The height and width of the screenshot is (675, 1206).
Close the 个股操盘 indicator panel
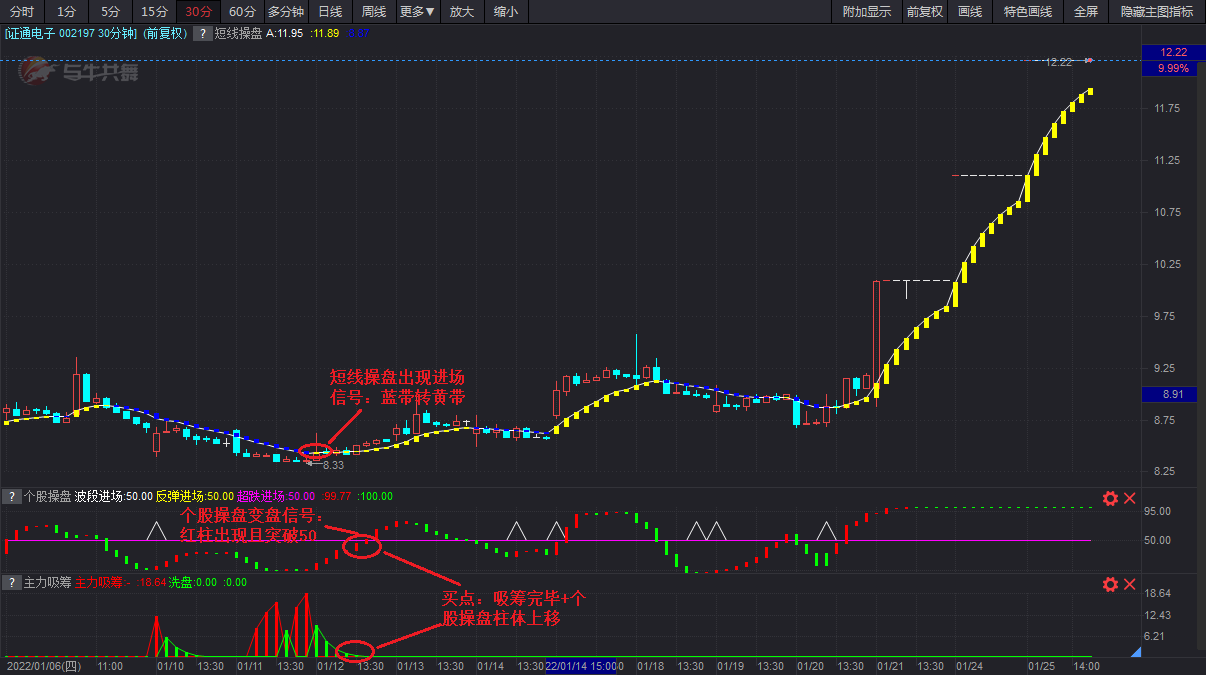point(1130,498)
